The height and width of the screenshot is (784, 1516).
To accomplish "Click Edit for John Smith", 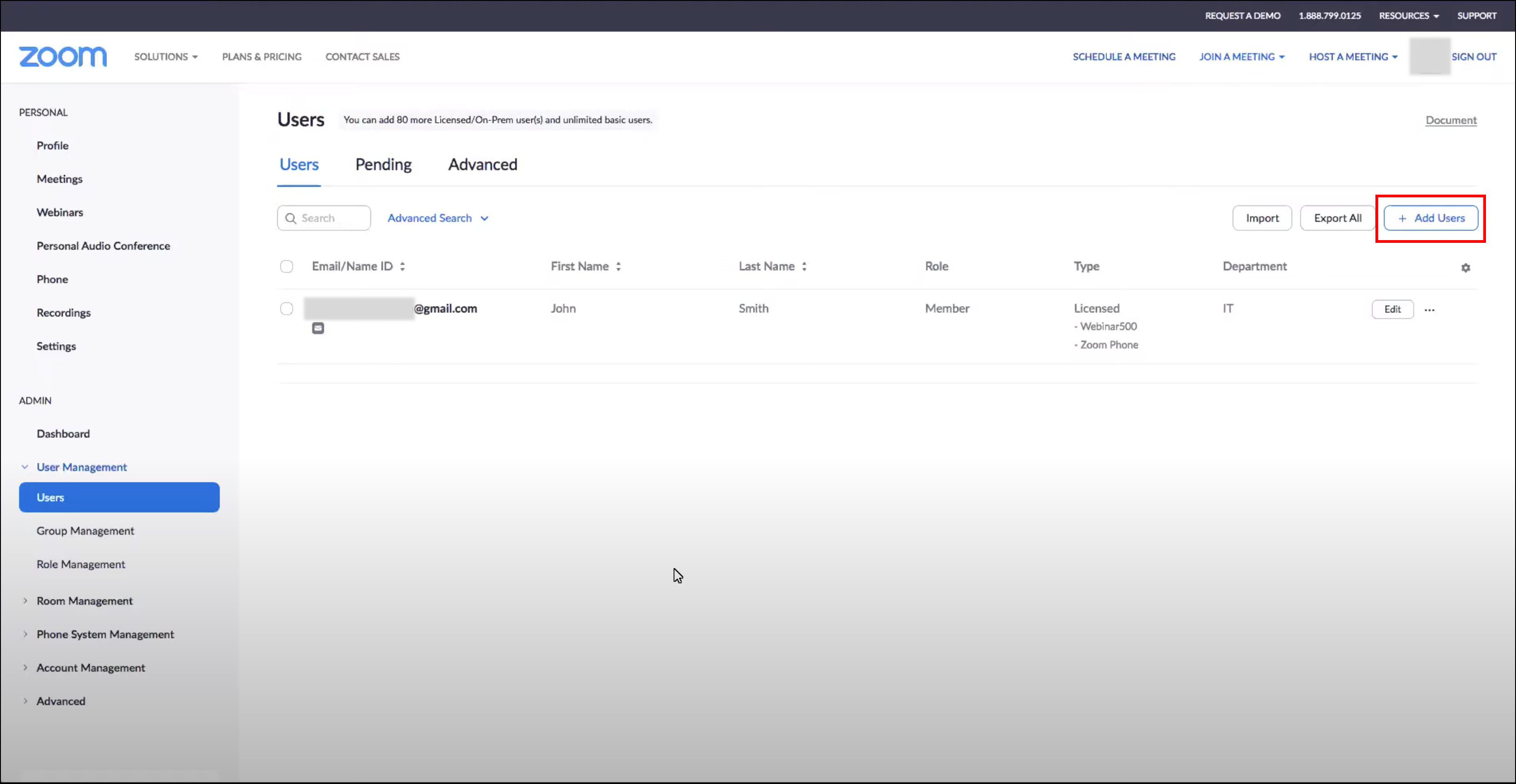I will click(x=1392, y=309).
